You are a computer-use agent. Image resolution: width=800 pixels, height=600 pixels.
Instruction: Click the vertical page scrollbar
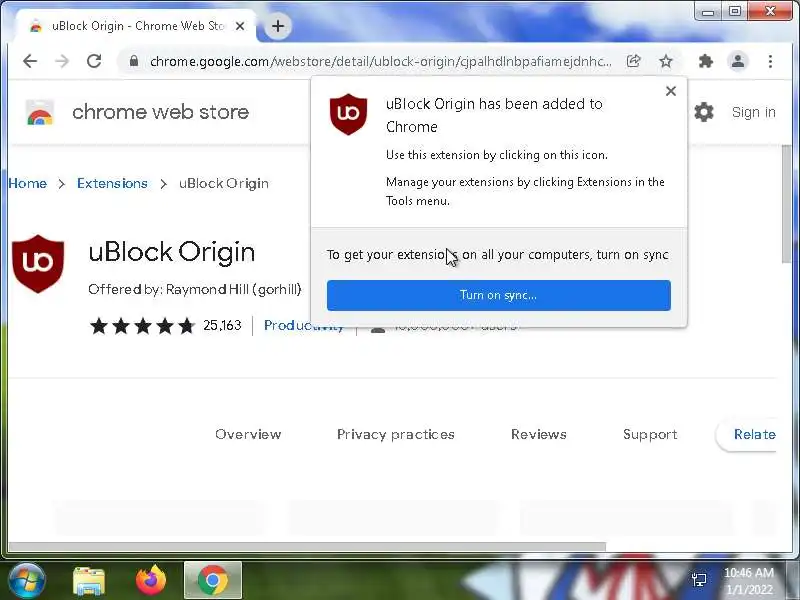(786, 204)
